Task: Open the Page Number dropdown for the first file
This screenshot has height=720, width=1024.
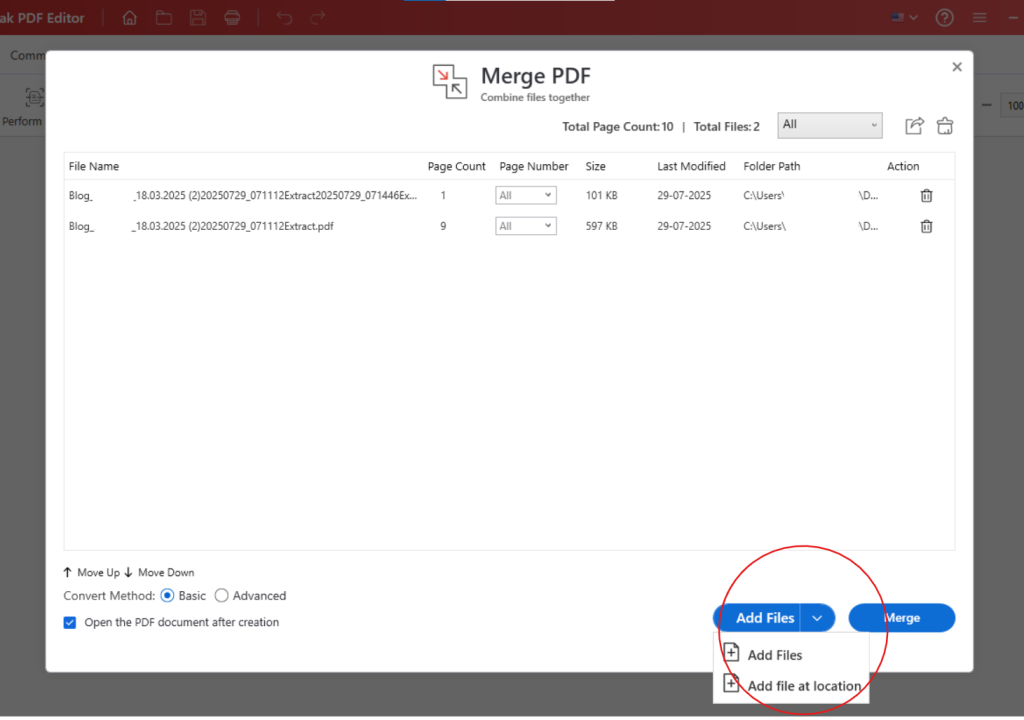Action: [x=525, y=195]
